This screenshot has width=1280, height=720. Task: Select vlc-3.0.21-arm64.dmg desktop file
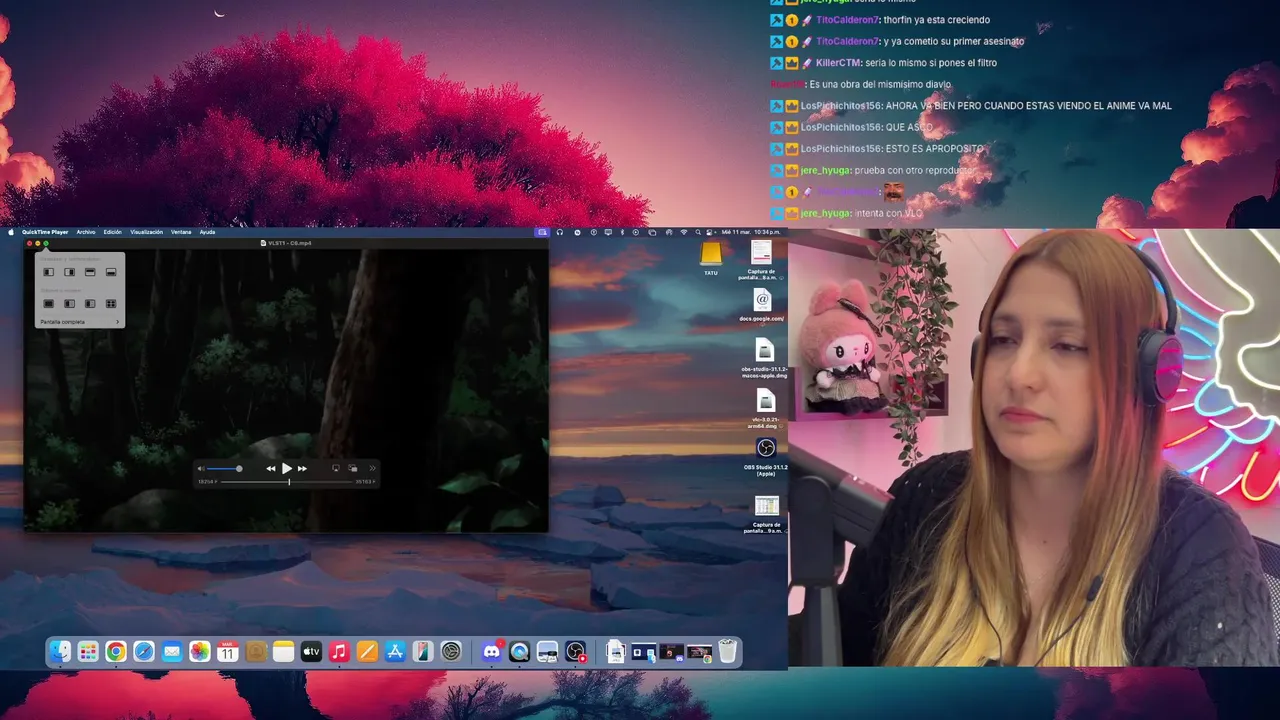(x=765, y=408)
